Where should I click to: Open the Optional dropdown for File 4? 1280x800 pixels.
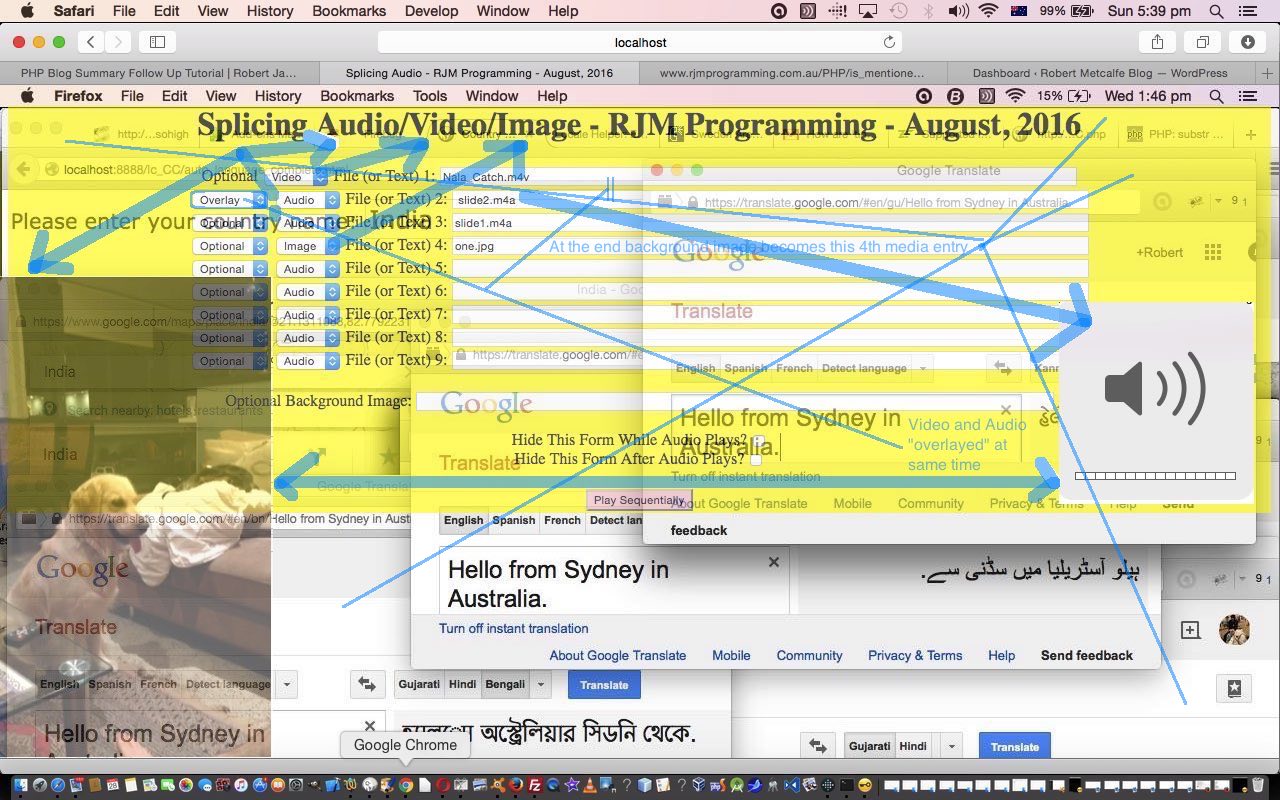[229, 246]
